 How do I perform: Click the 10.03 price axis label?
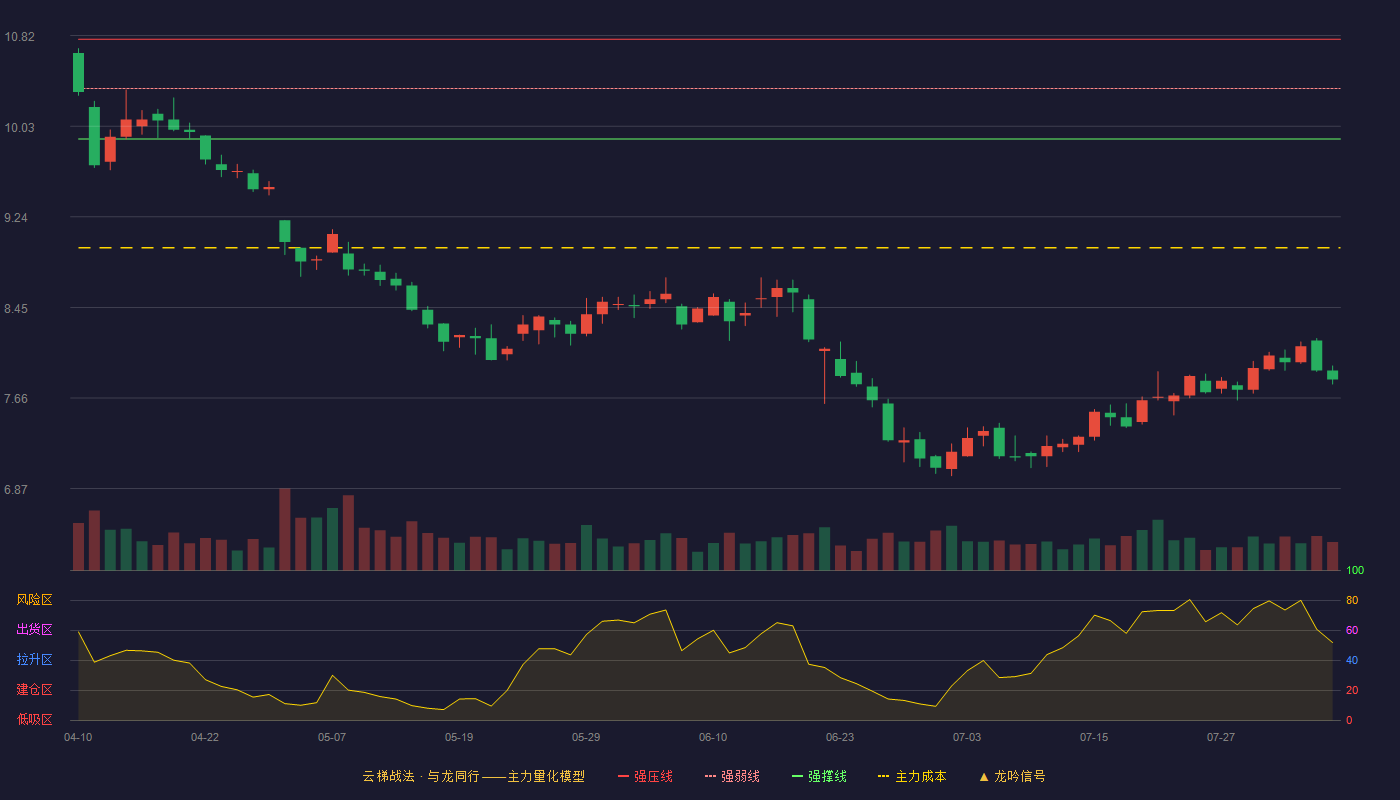19,127
